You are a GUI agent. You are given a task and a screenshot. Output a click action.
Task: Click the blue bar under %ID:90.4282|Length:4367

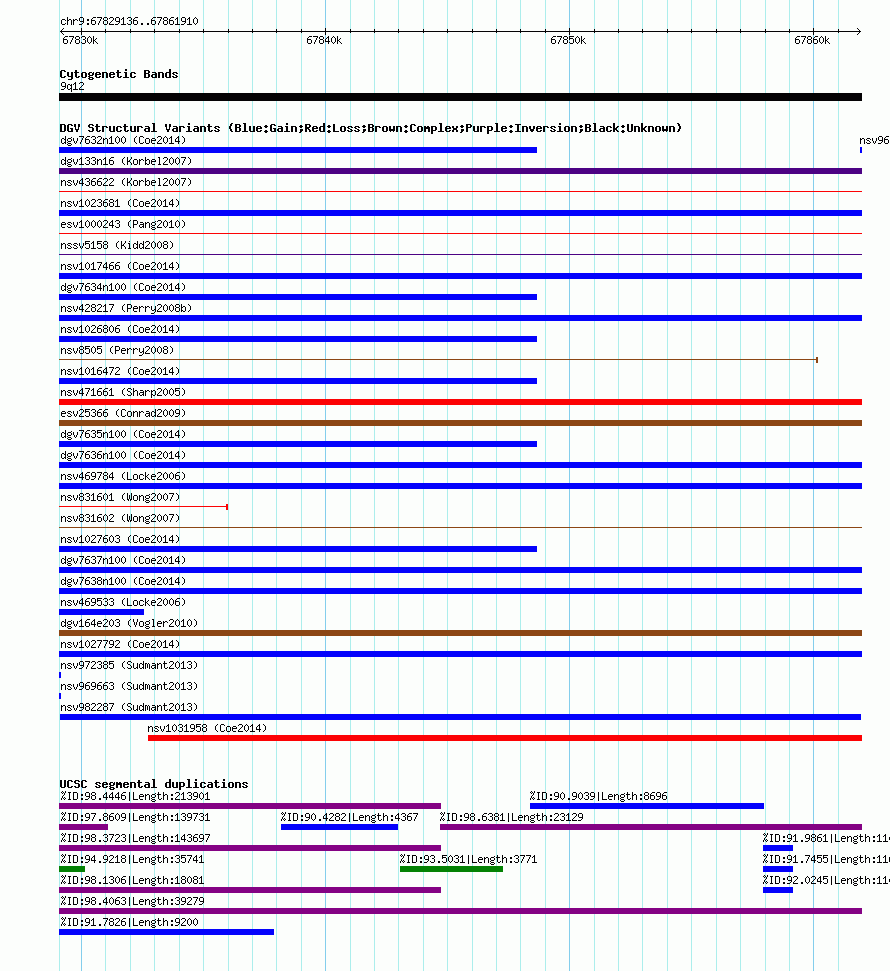(x=339, y=827)
